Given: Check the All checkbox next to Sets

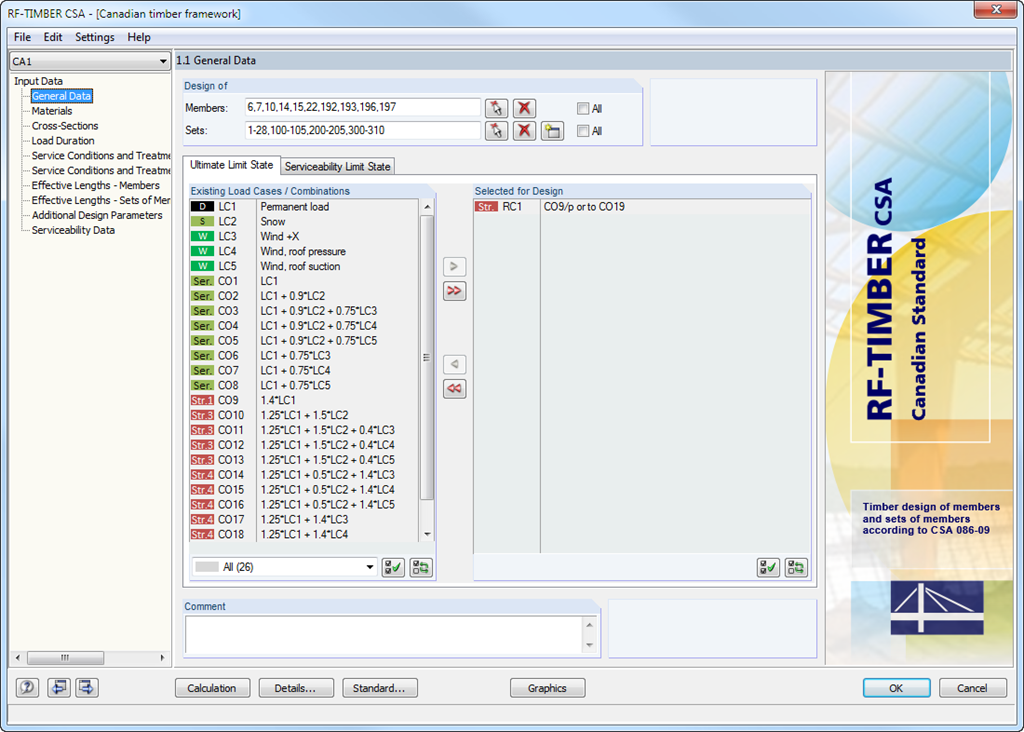Looking at the screenshot, I should tap(584, 130).
